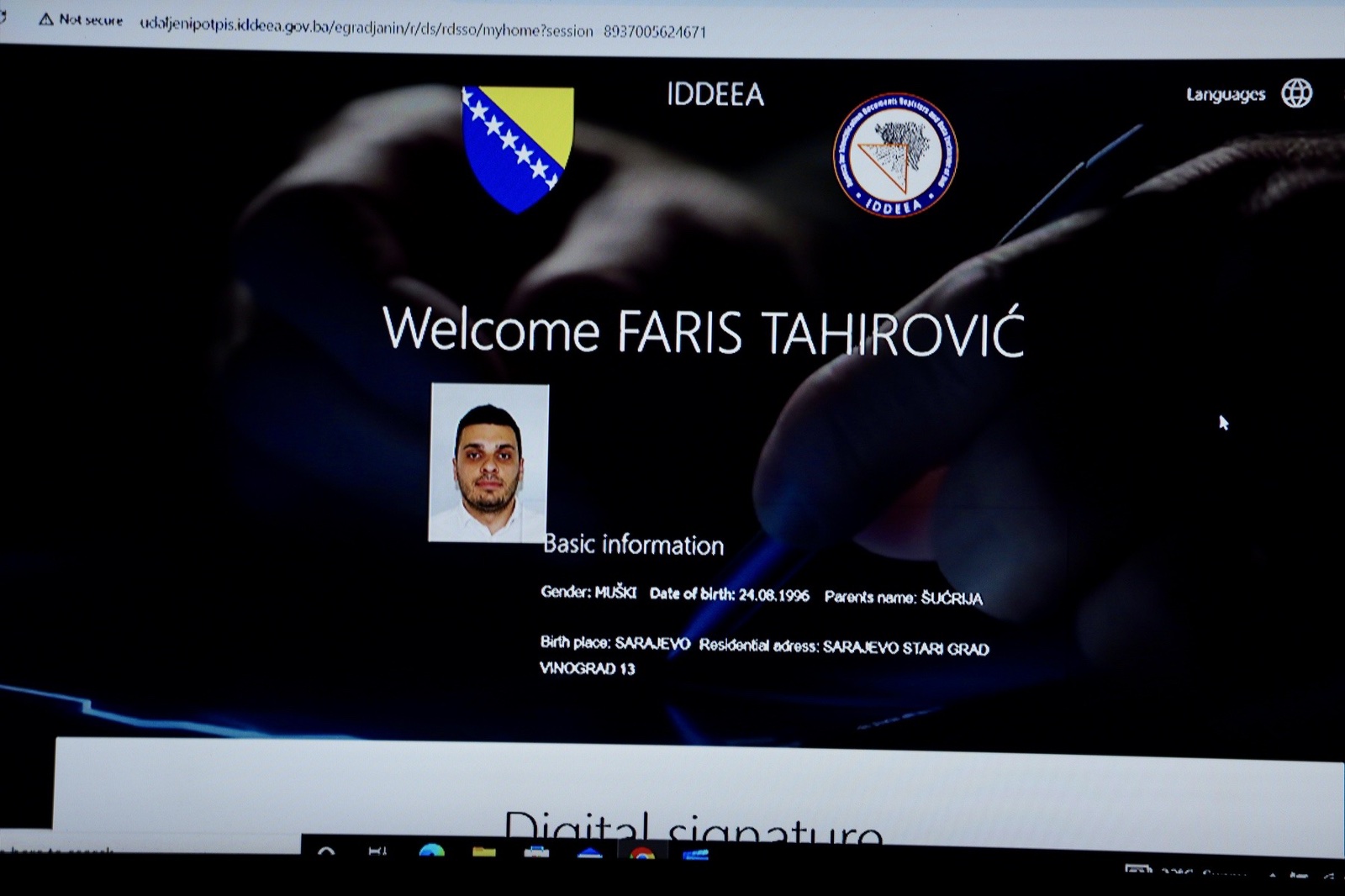Screen dimensions: 1345x896
Task: Click the blue taskbar app right of Chrome
Action: tap(696, 854)
